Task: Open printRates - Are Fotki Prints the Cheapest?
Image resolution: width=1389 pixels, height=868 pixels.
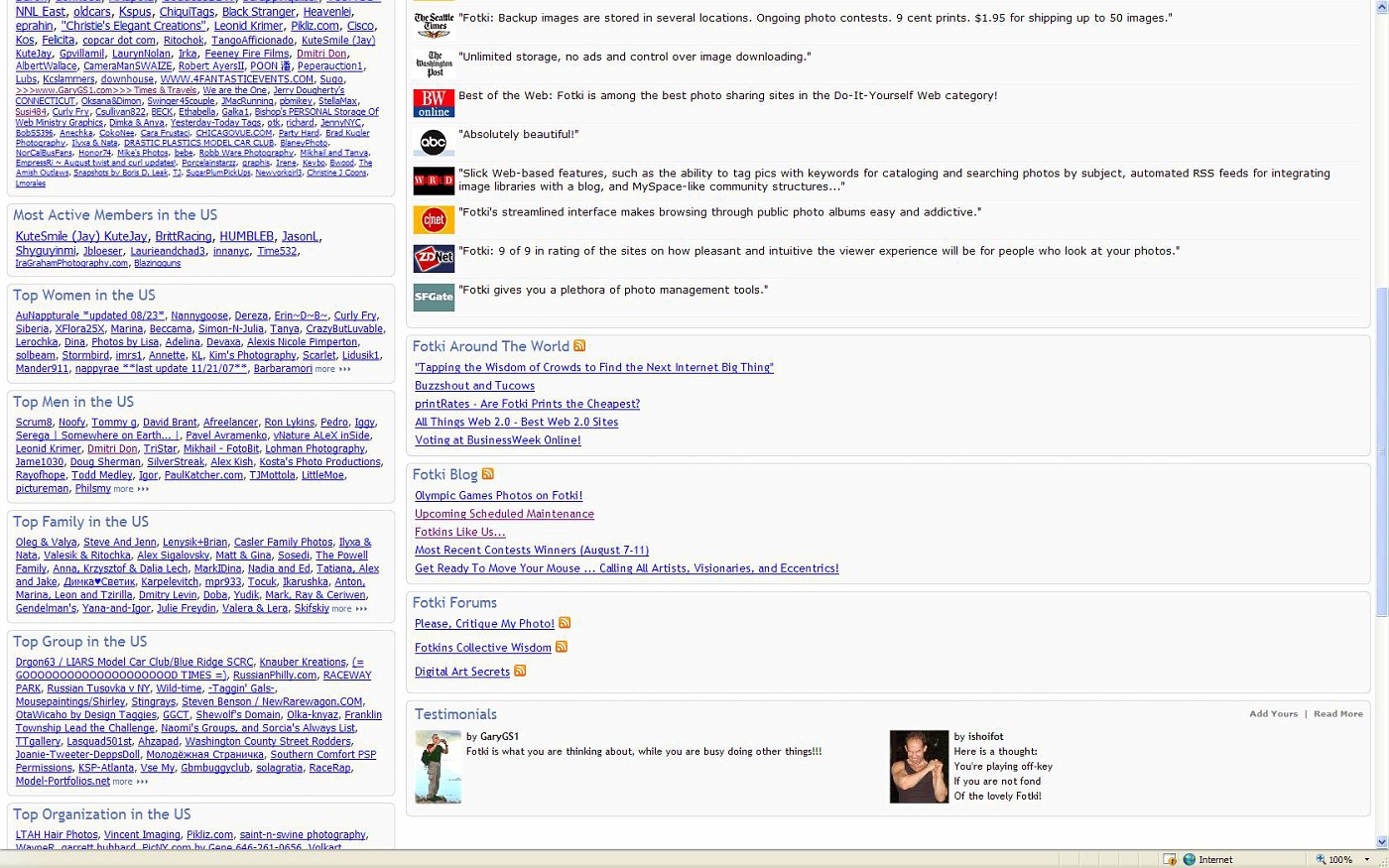Action: pos(527,404)
